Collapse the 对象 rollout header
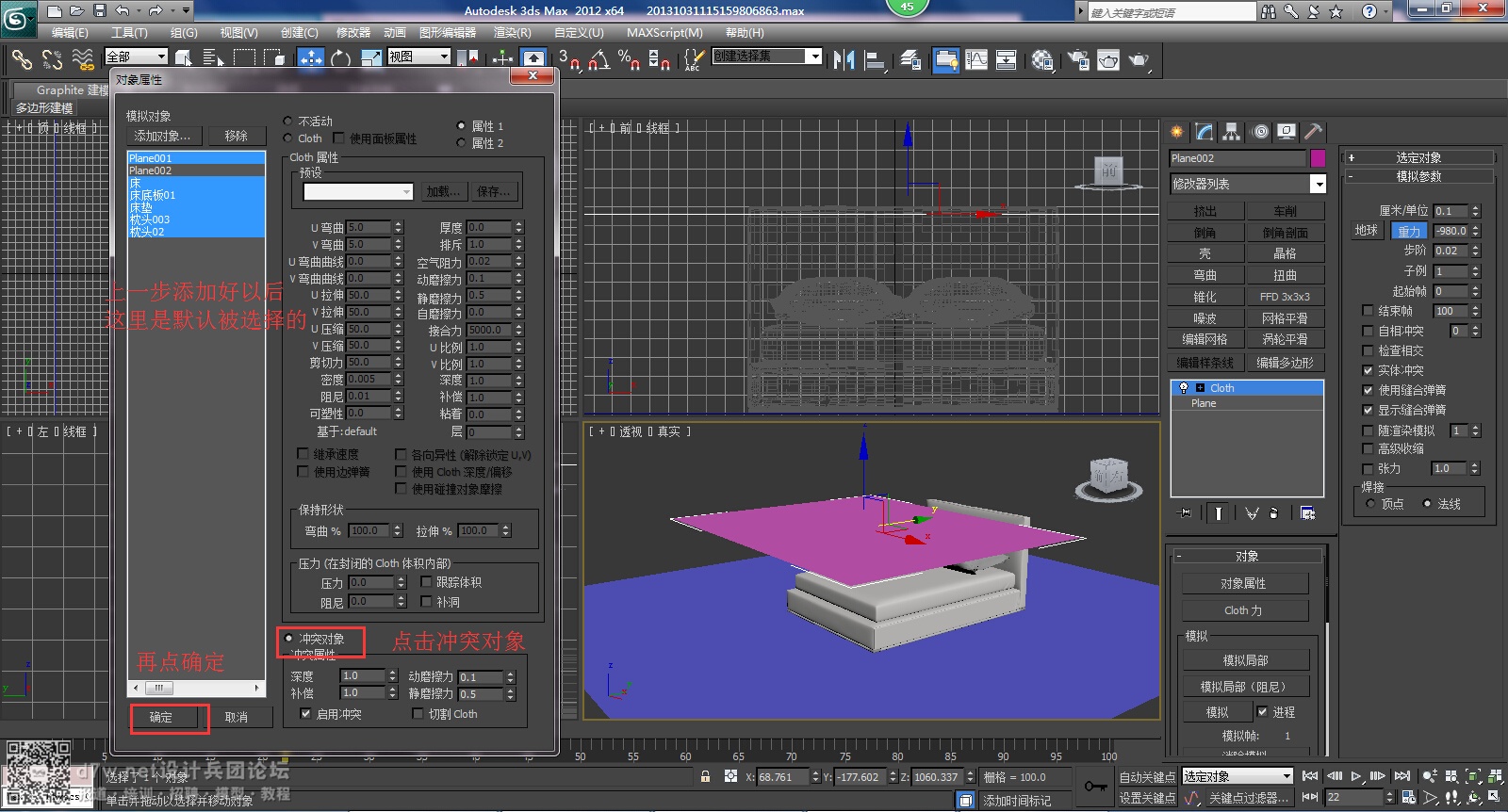The height and width of the screenshot is (812, 1508). (1246, 556)
